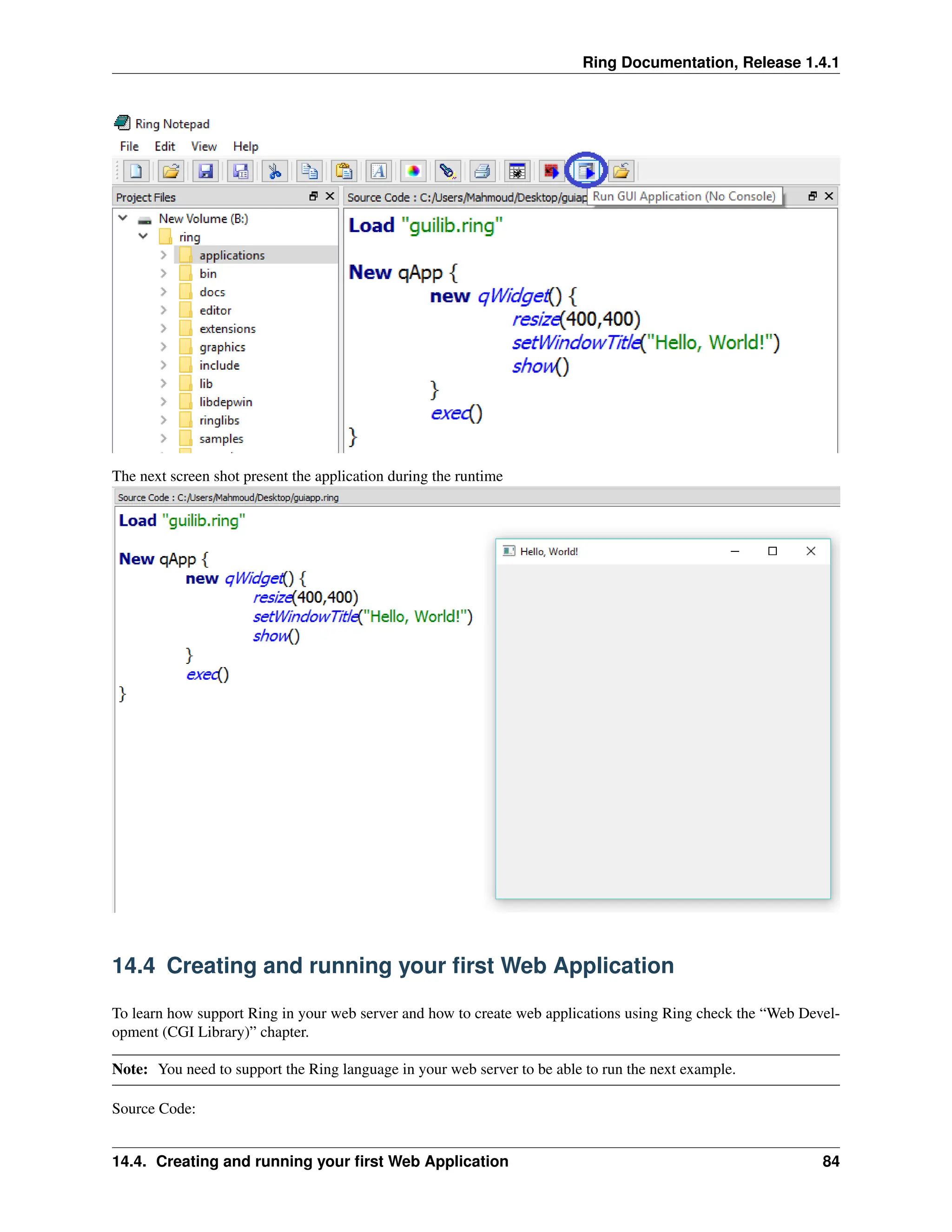952x1232 pixels.
Task: Select the extensions folder
Action: coord(227,329)
